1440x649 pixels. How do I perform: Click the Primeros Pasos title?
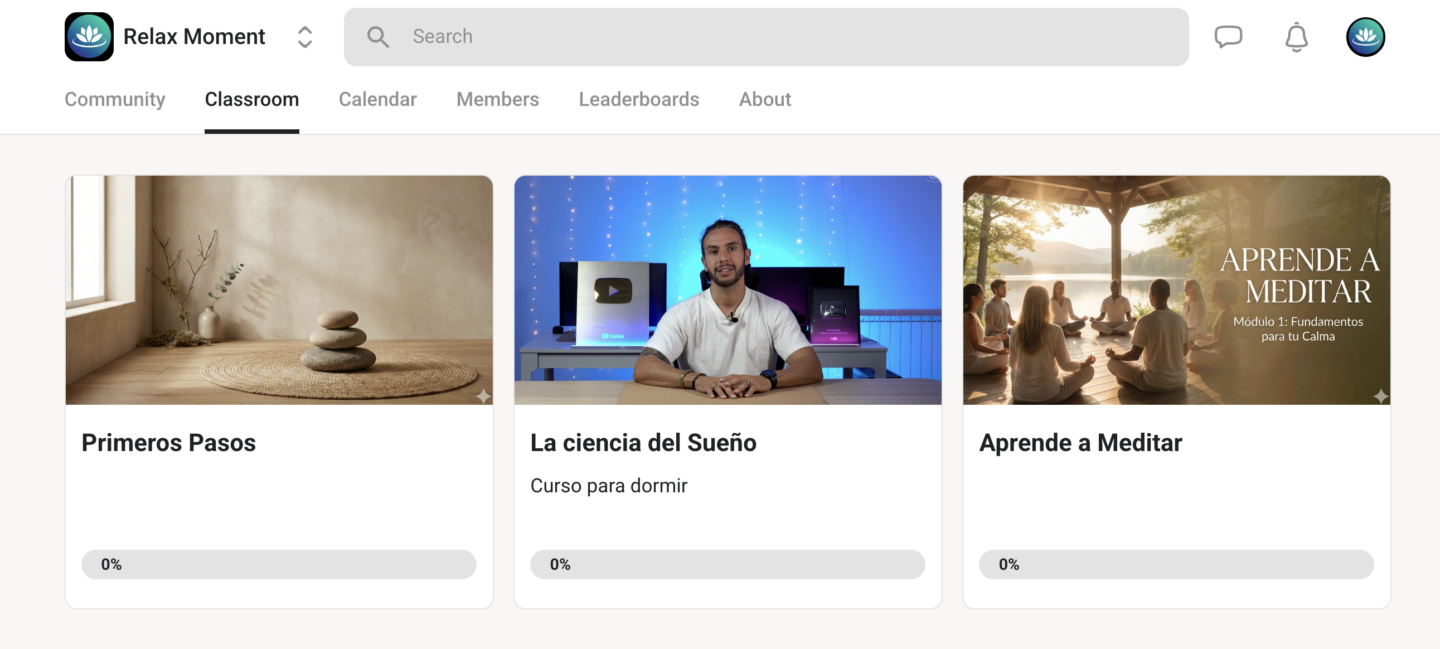point(169,443)
